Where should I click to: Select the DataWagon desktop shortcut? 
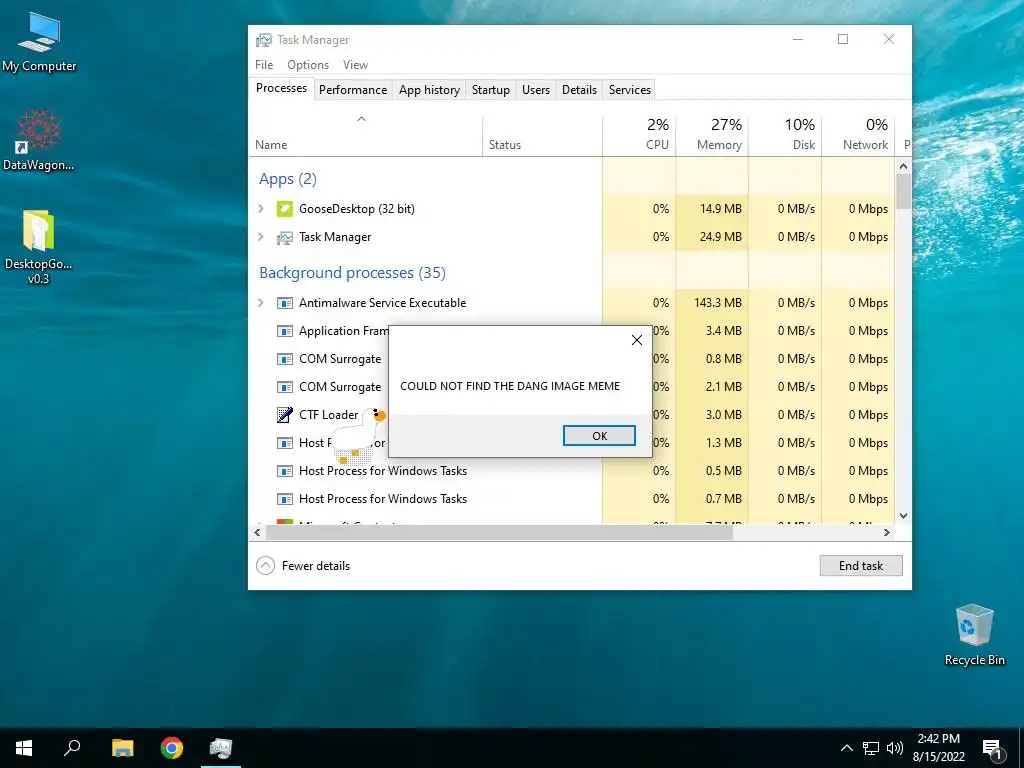click(39, 140)
